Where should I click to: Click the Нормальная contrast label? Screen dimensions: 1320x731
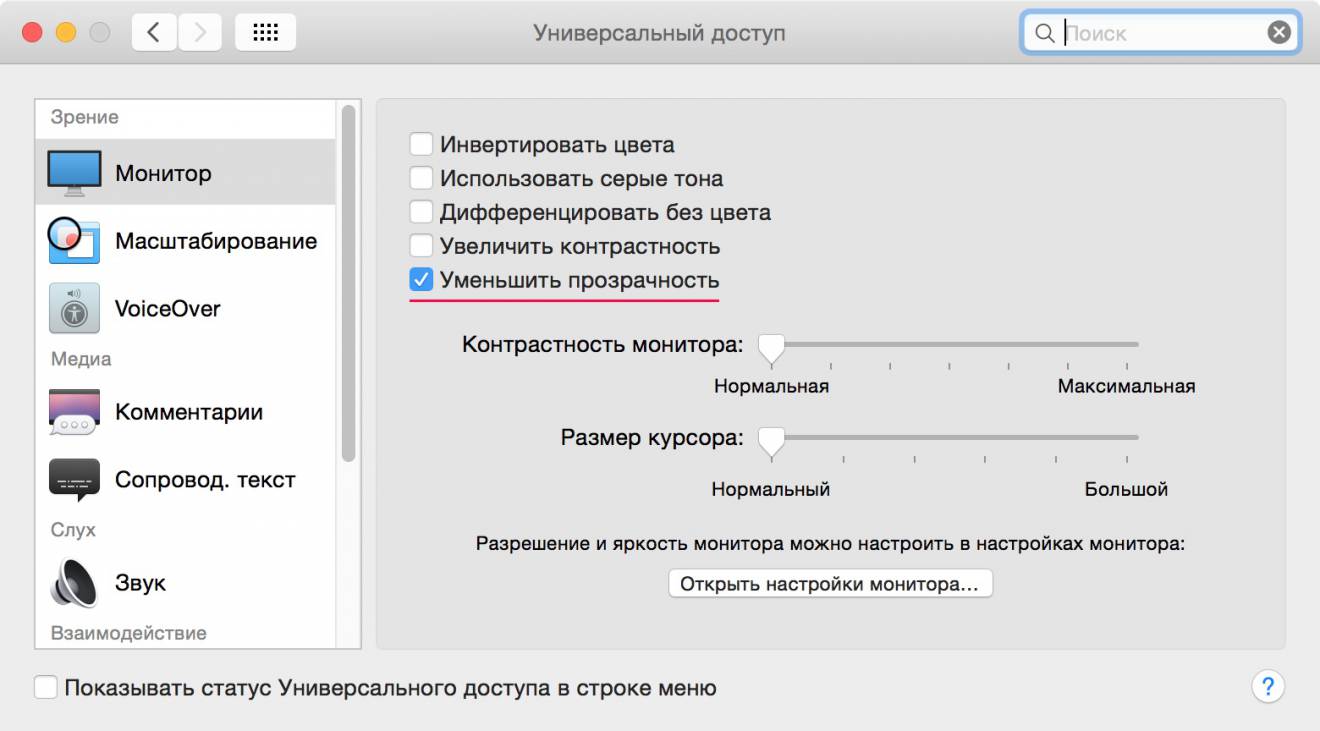tap(771, 386)
